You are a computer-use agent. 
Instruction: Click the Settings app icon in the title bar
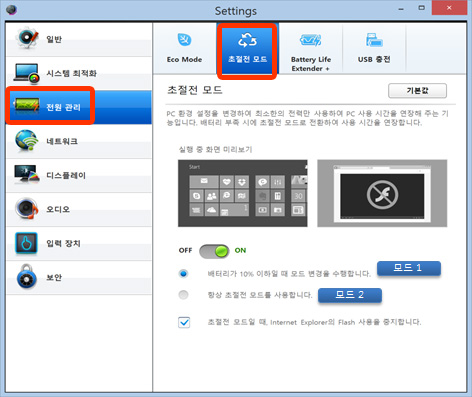[12, 10]
